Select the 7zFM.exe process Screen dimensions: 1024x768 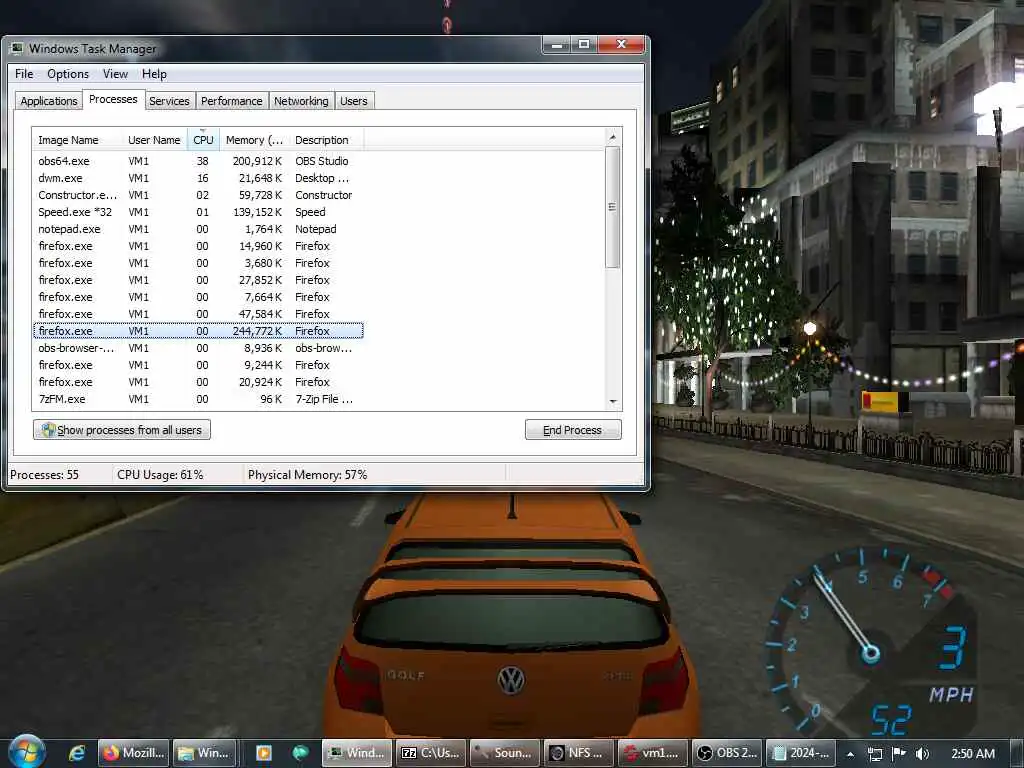pos(198,399)
